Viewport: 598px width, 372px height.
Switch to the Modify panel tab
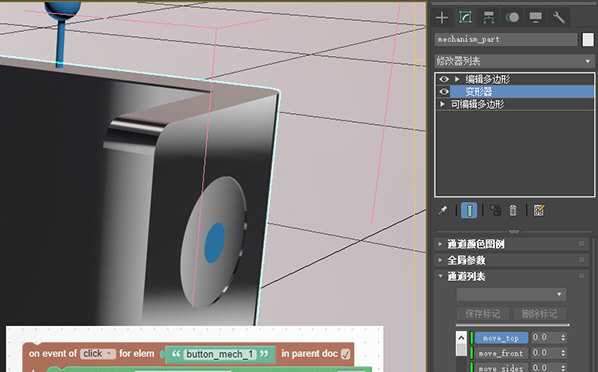pyautogui.click(x=465, y=17)
